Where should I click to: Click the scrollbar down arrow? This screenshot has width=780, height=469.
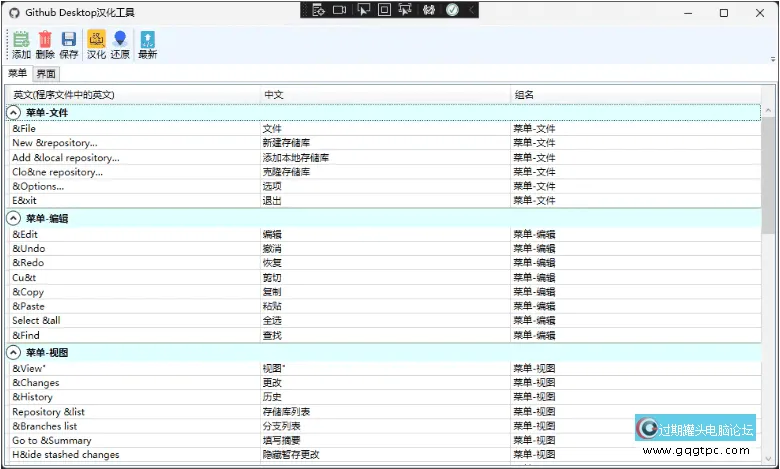click(768, 459)
